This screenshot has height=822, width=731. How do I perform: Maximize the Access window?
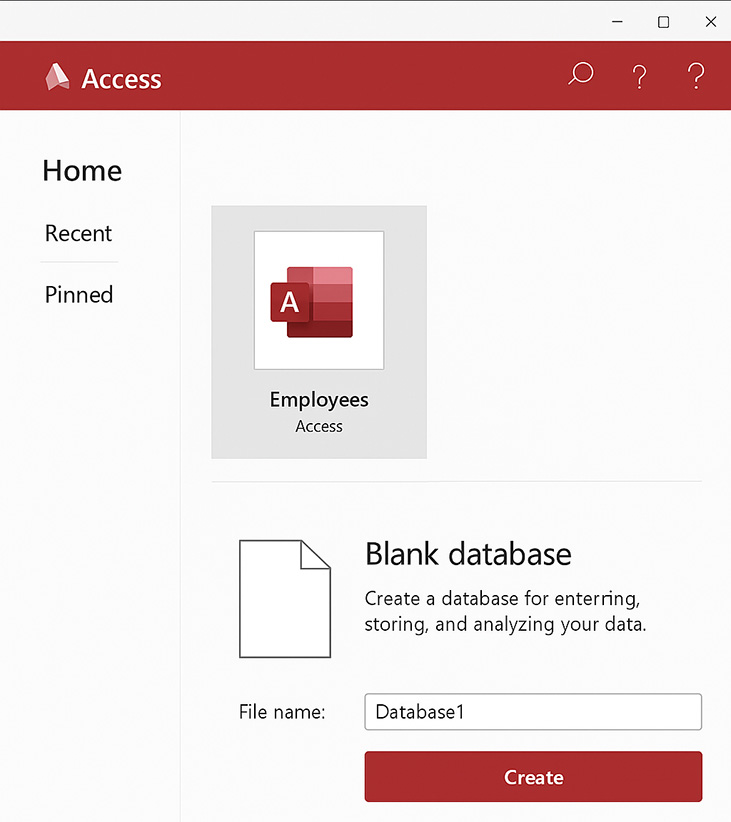click(663, 21)
